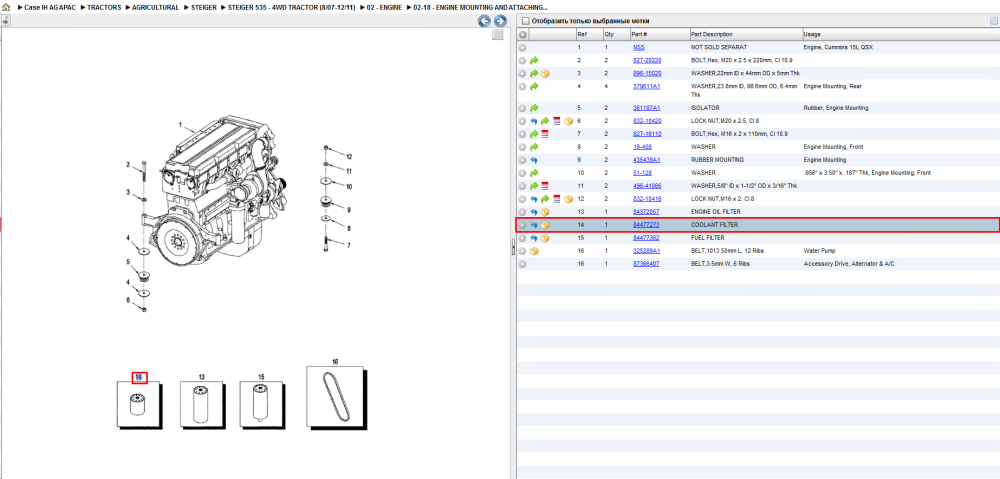Screen dimensions: 1000x479
Task: Toggle the left panel pin icon
Action: click(x=5, y=20)
